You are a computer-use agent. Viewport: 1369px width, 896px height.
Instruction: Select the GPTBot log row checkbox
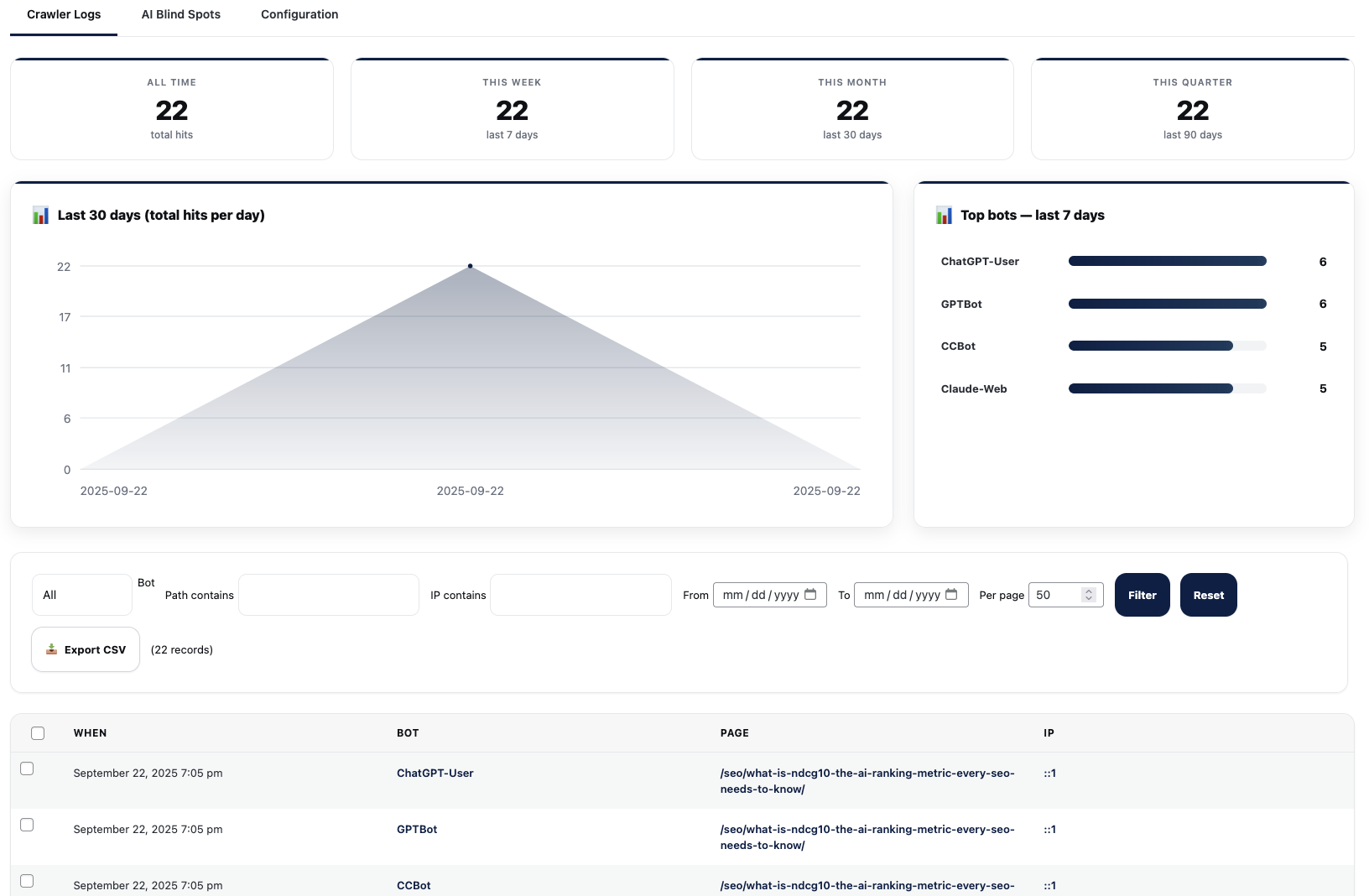coord(27,825)
